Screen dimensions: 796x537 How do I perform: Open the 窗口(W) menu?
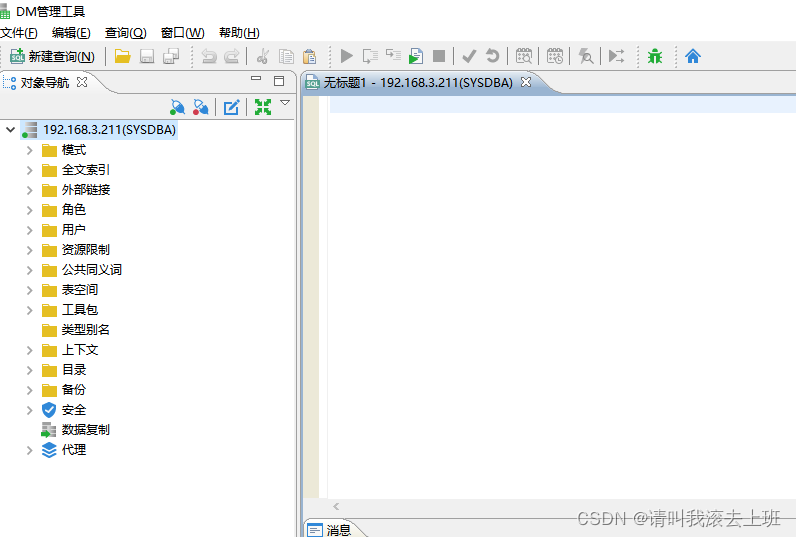pyautogui.click(x=182, y=33)
